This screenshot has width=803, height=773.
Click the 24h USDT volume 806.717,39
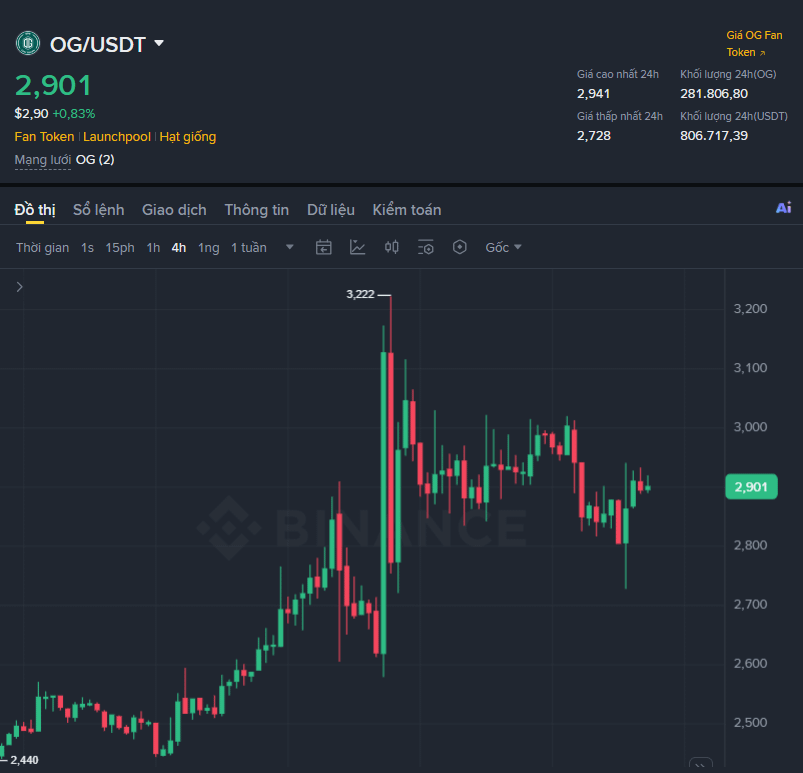click(x=714, y=136)
